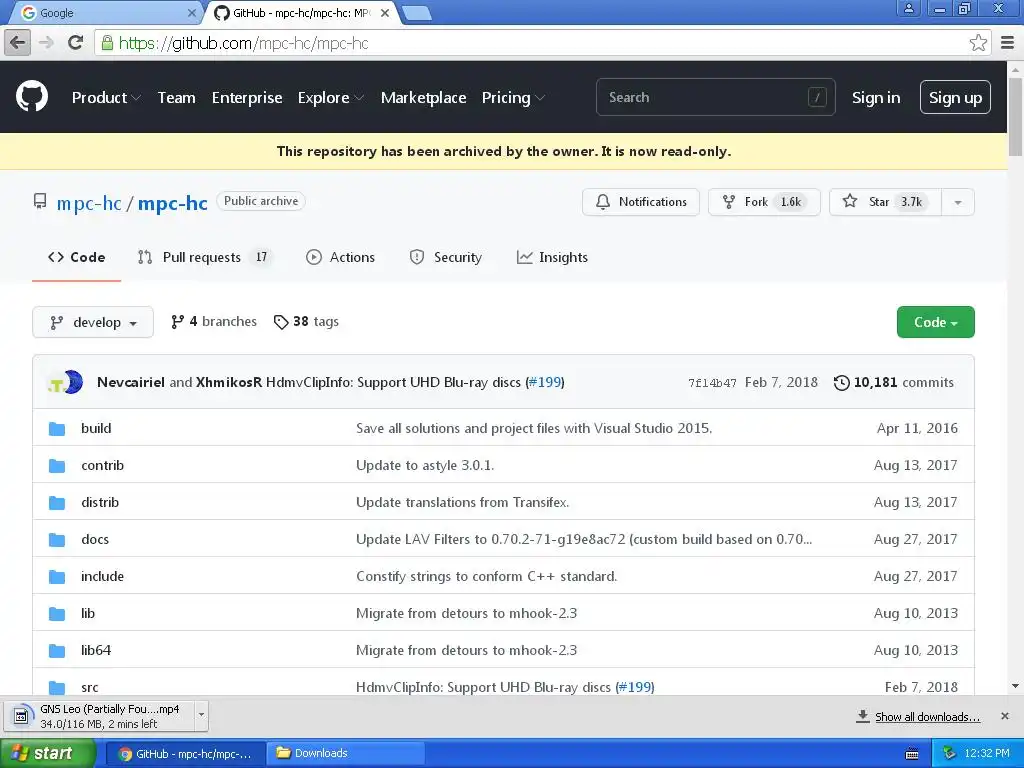Expand the Pricing menu
The height and width of the screenshot is (768, 1024).
pos(513,97)
